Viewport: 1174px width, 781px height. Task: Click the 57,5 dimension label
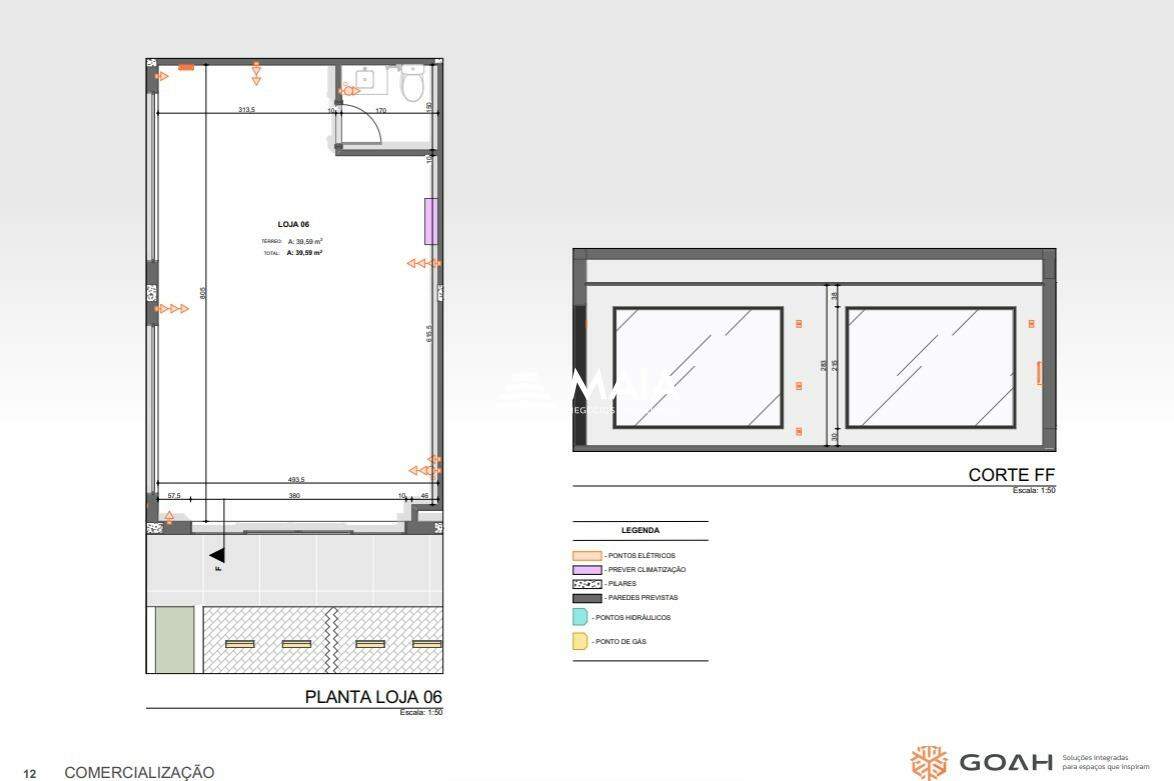click(x=174, y=496)
